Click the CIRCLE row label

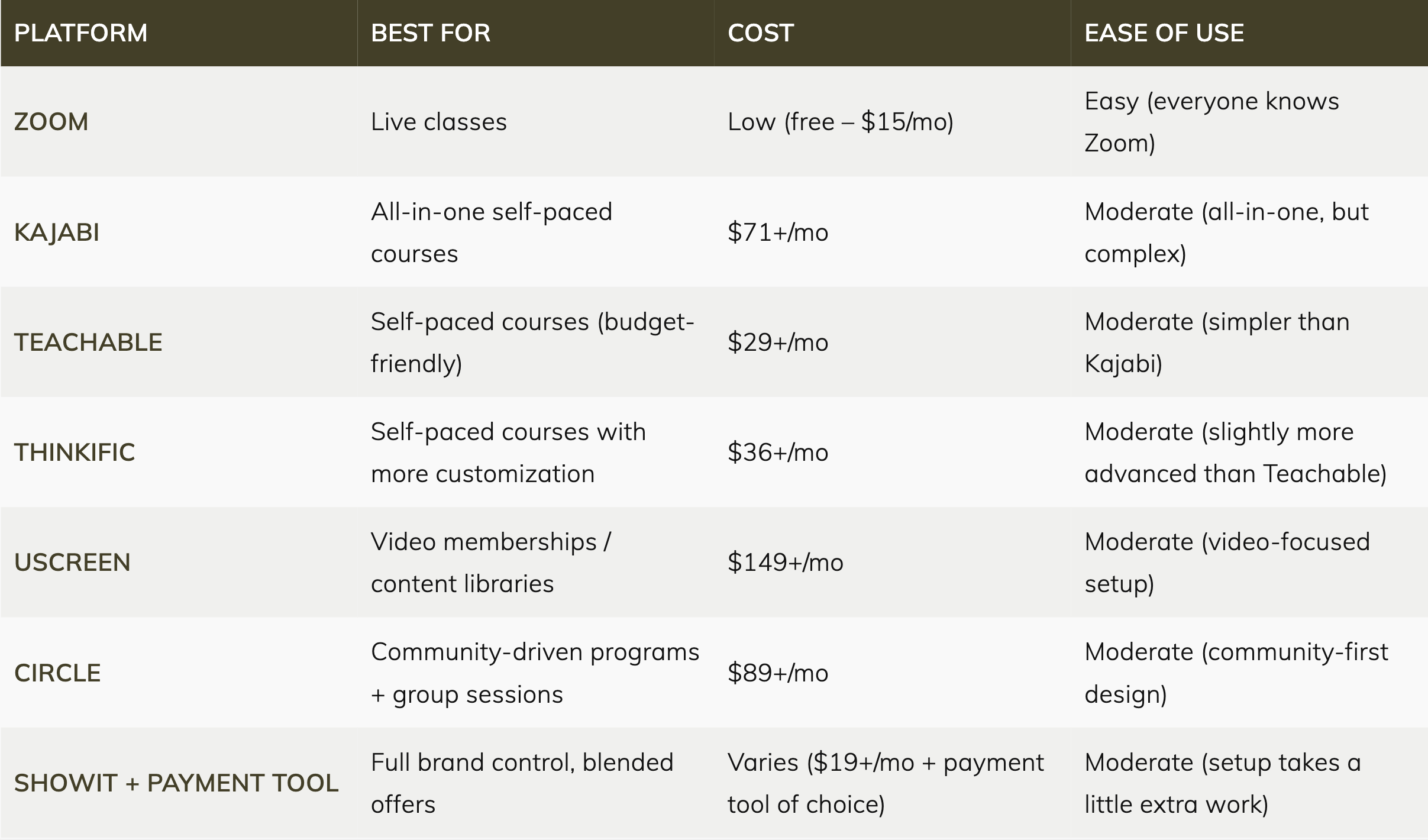click(x=57, y=673)
